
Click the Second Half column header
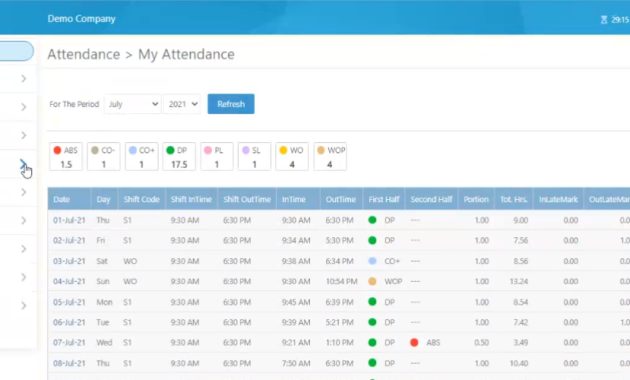(x=432, y=199)
